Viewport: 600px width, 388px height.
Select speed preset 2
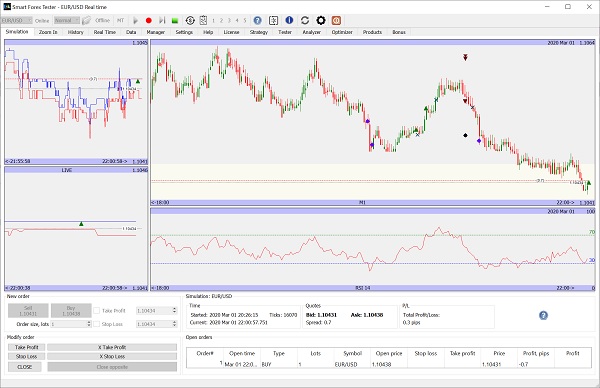[221, 21]
